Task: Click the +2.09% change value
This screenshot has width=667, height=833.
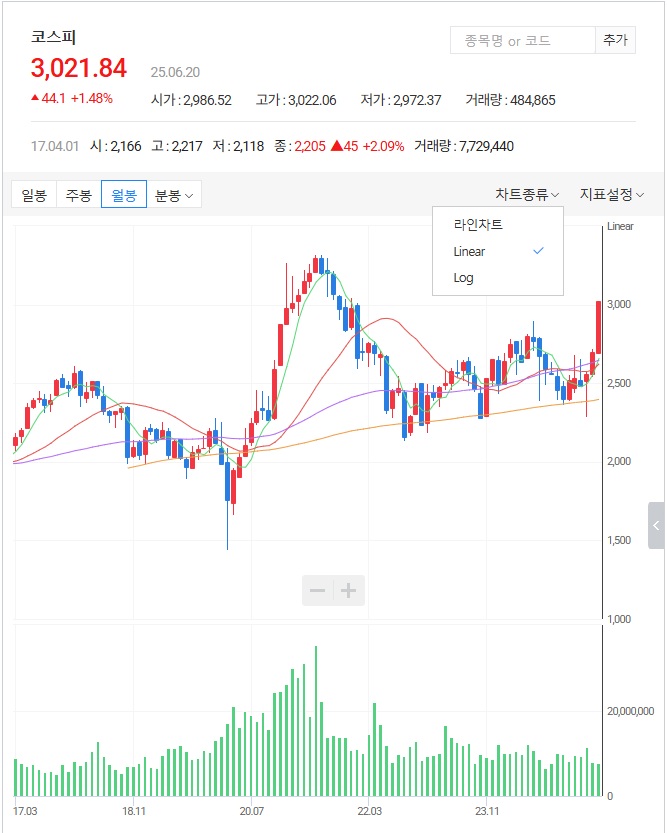Action: (383, 146)
